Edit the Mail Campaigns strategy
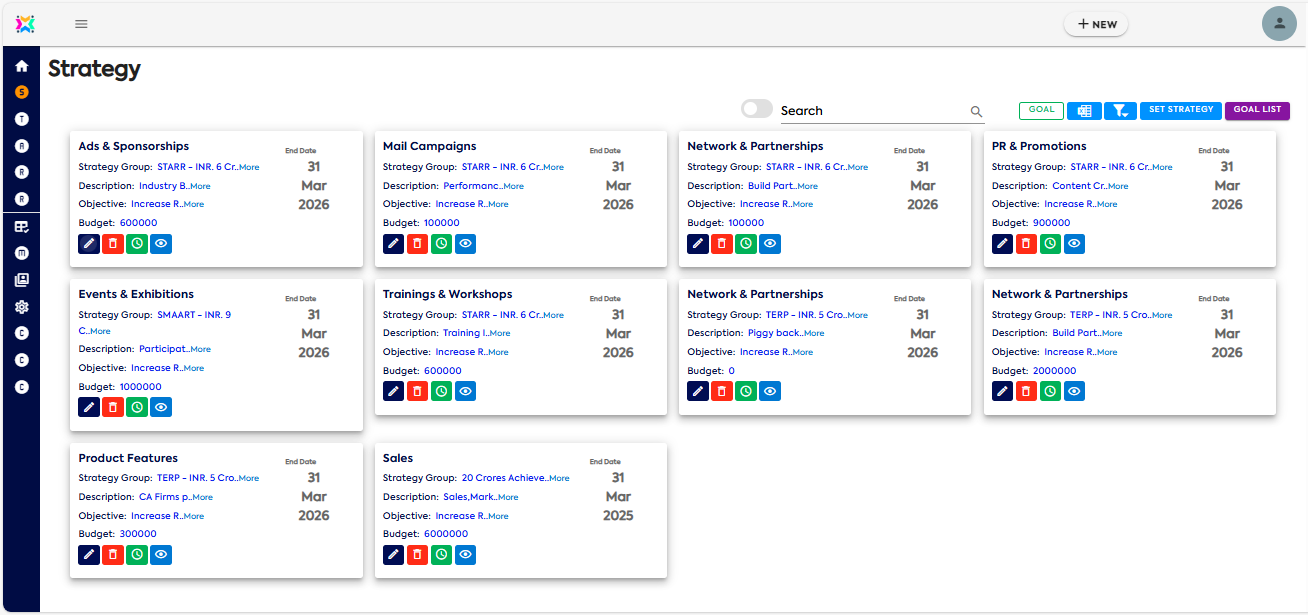The image size is (1308, 615). coord(393,243)
